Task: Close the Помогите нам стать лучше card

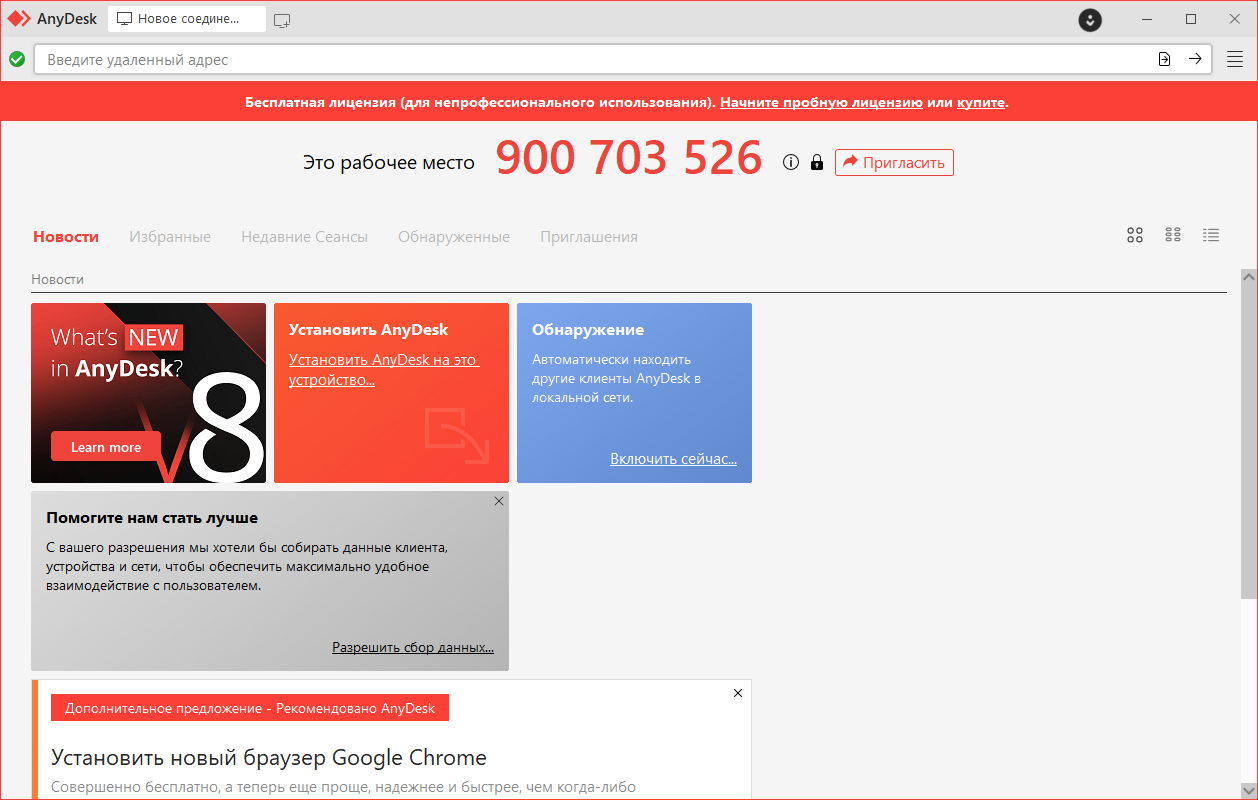Action: pos(499,501)
